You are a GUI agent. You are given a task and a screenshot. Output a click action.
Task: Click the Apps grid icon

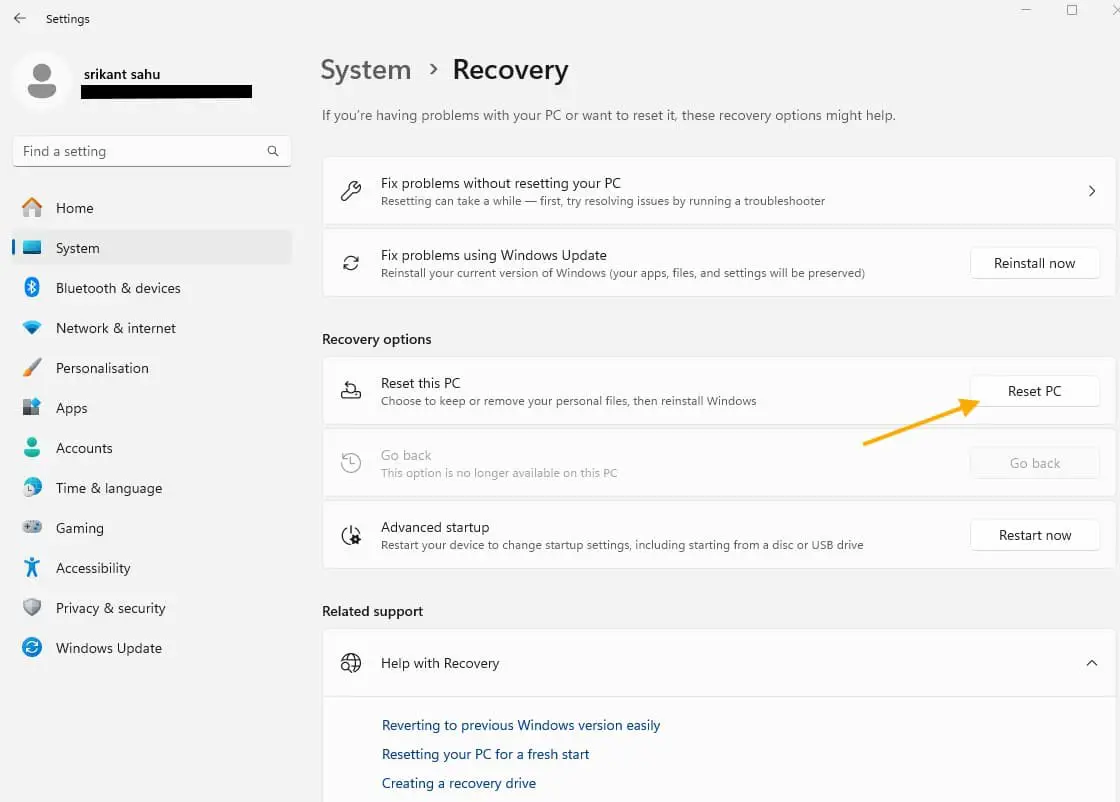tap(32, 408)
